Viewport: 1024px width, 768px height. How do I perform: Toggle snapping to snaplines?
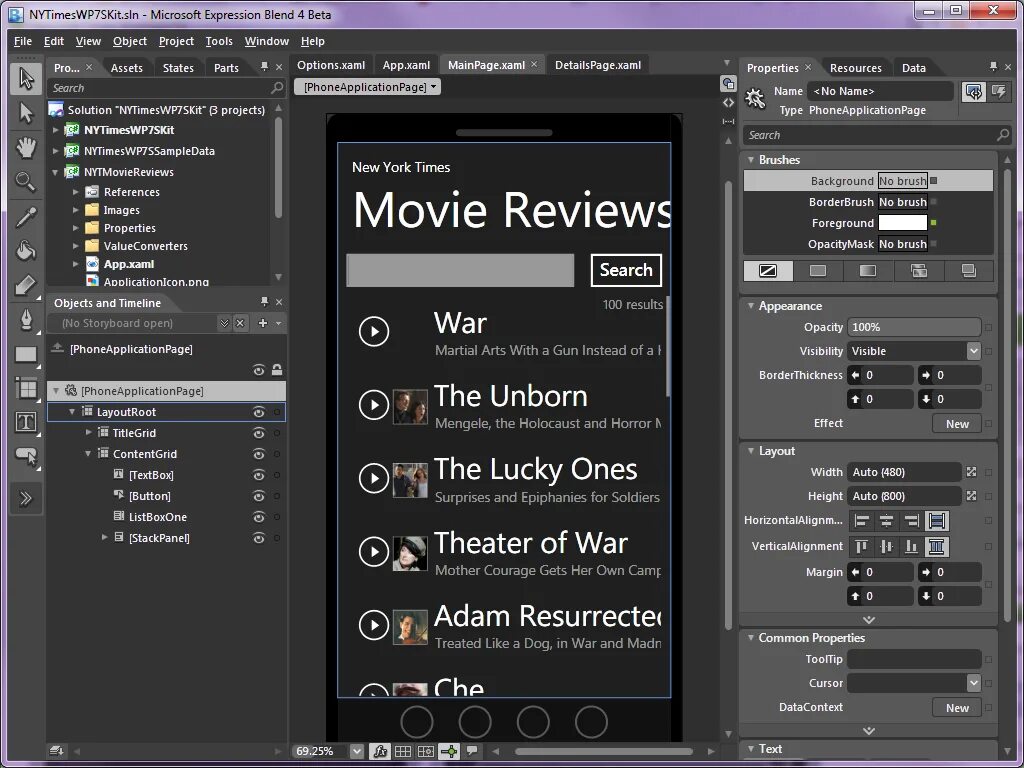pos(449,751)
